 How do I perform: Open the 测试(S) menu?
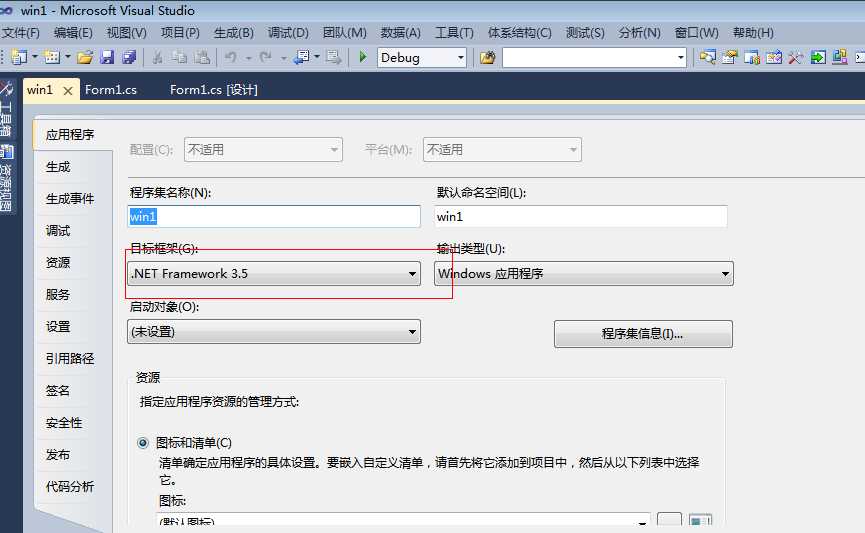point(585,33)
